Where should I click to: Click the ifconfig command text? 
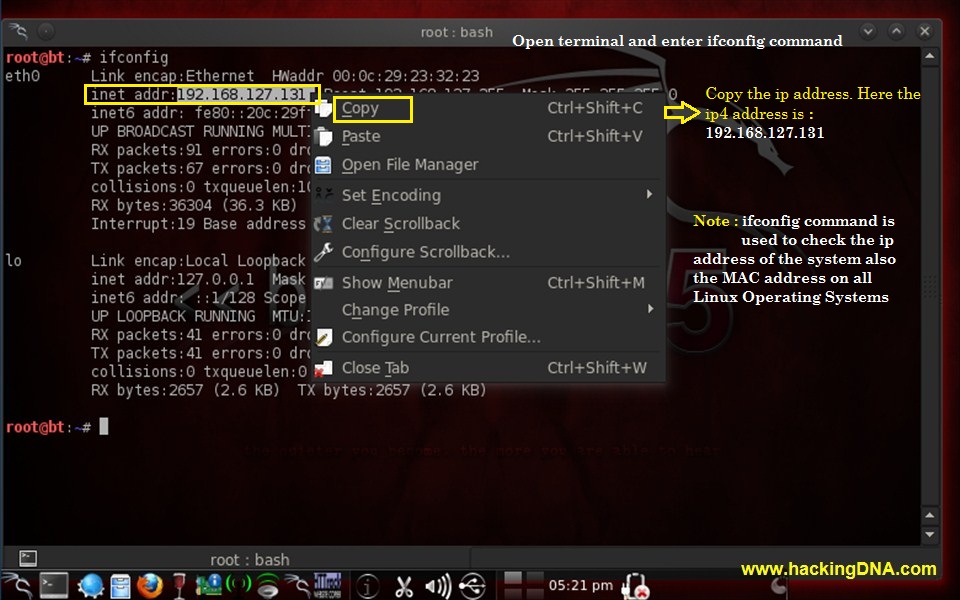tap(133, 58)
